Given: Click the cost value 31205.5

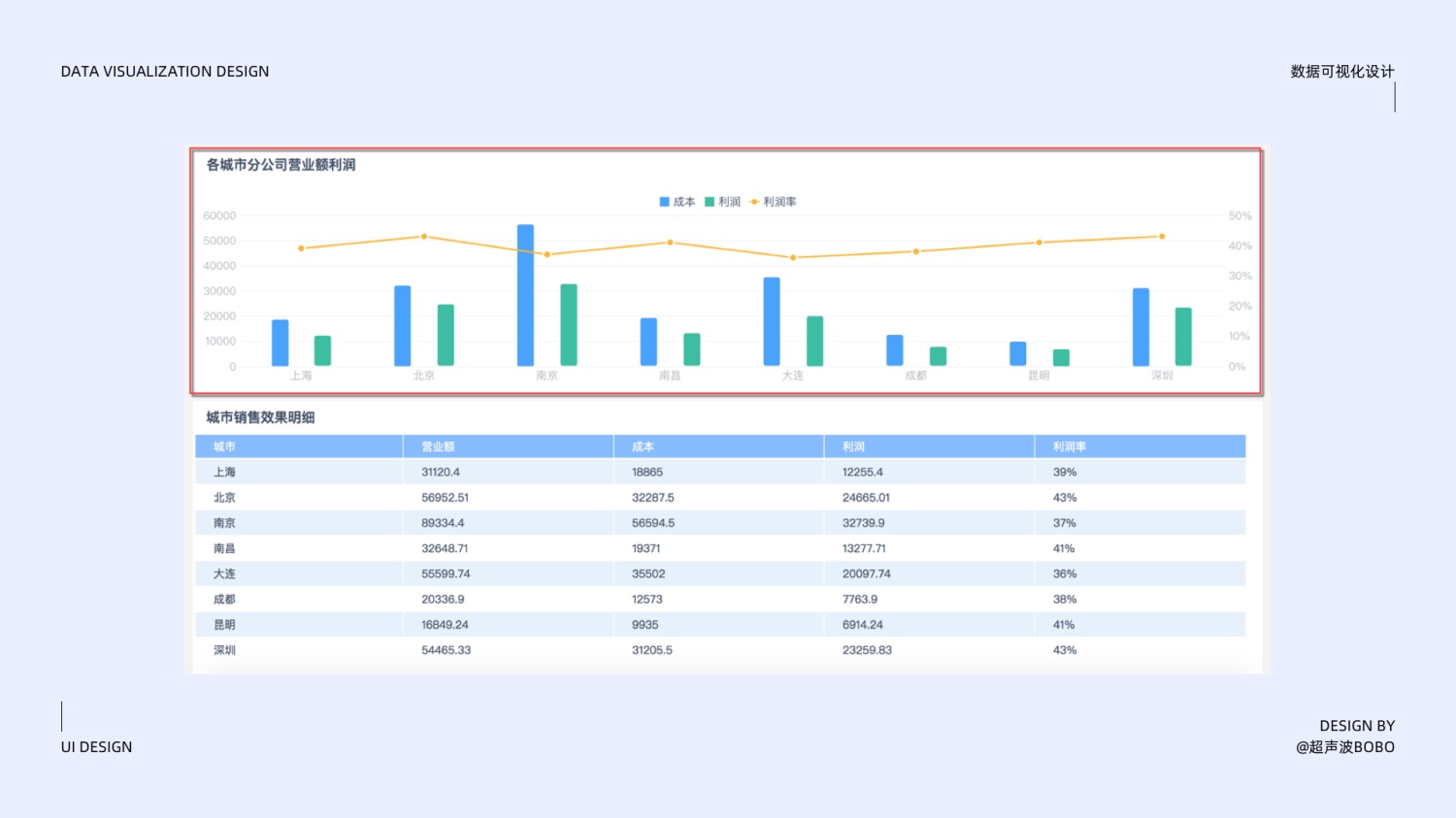Looking at the screenshot, I should (x=652, y=650).
